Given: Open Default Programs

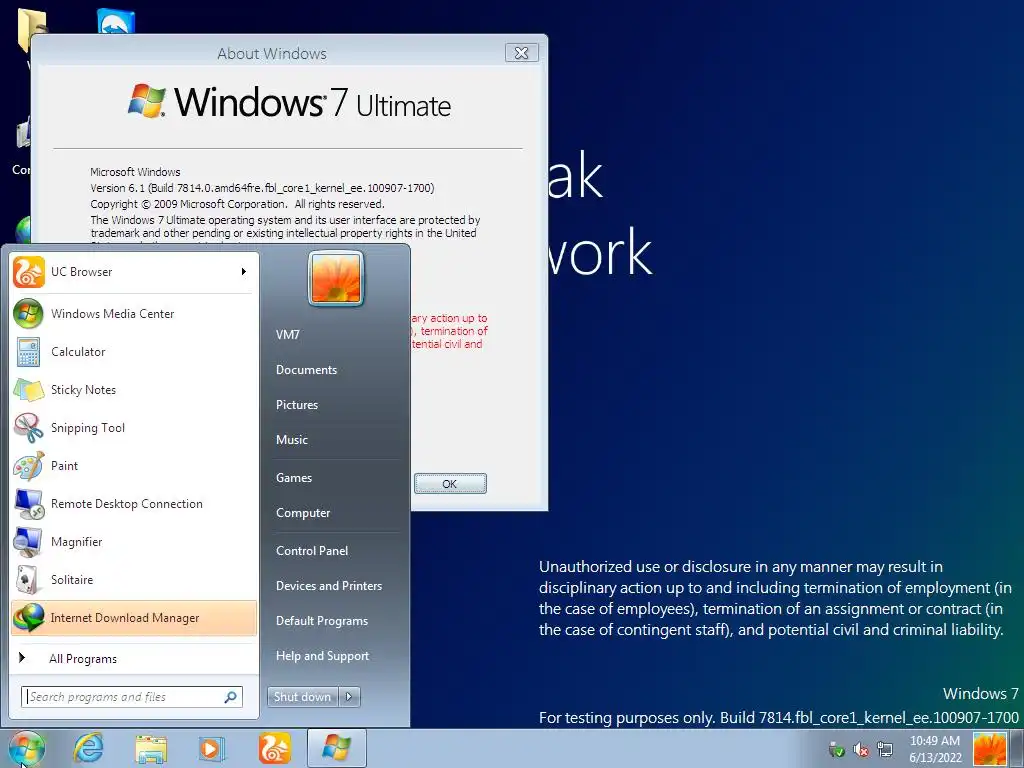Looking at the screenshot, I should (x=321, y=621).
